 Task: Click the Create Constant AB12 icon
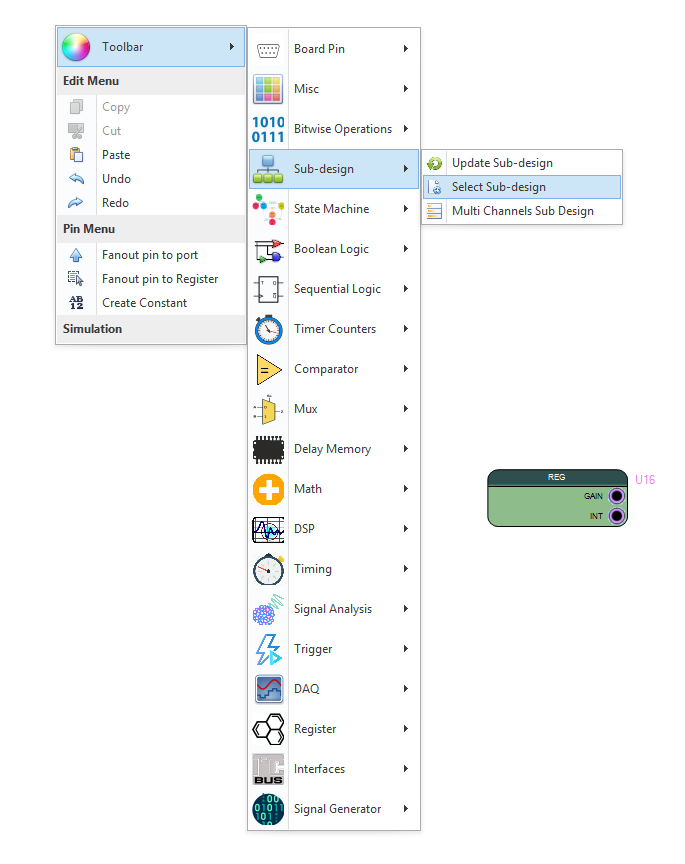point(76,303)
